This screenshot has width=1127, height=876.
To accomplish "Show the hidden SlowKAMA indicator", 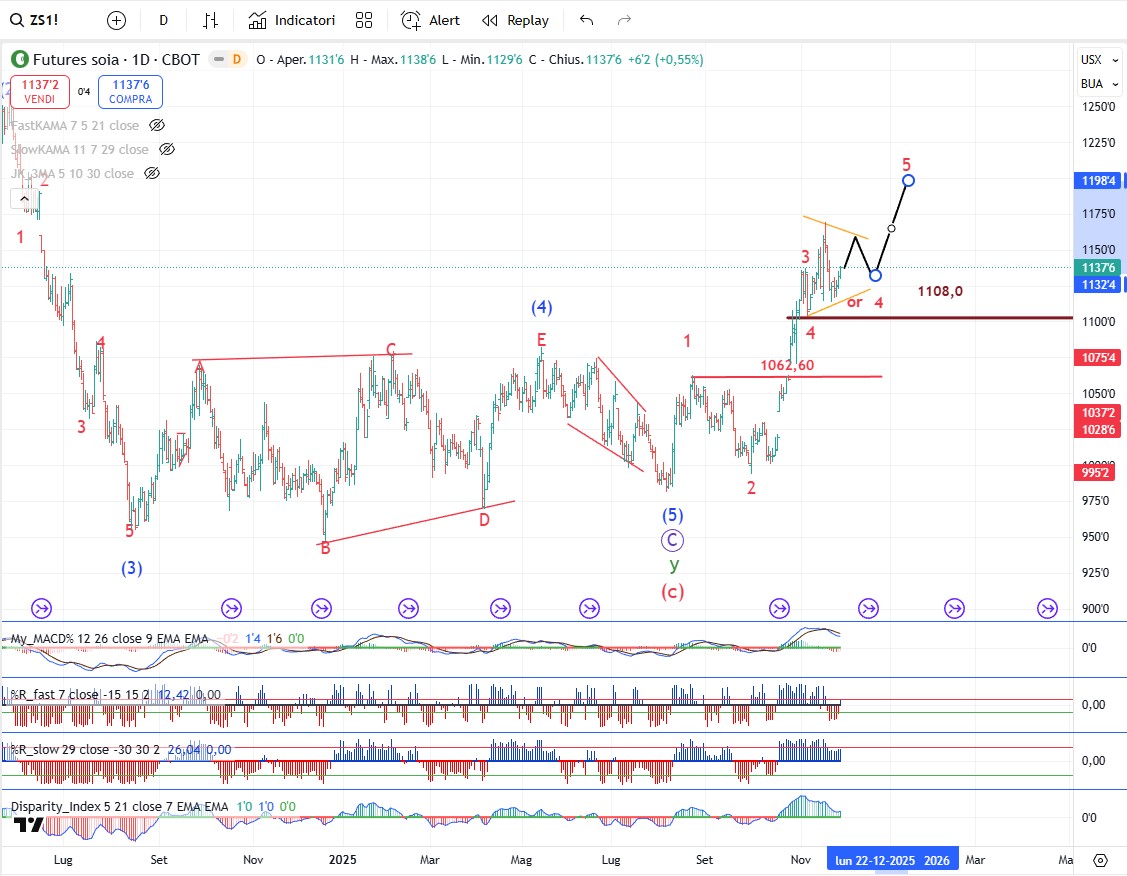I will 167,149.
